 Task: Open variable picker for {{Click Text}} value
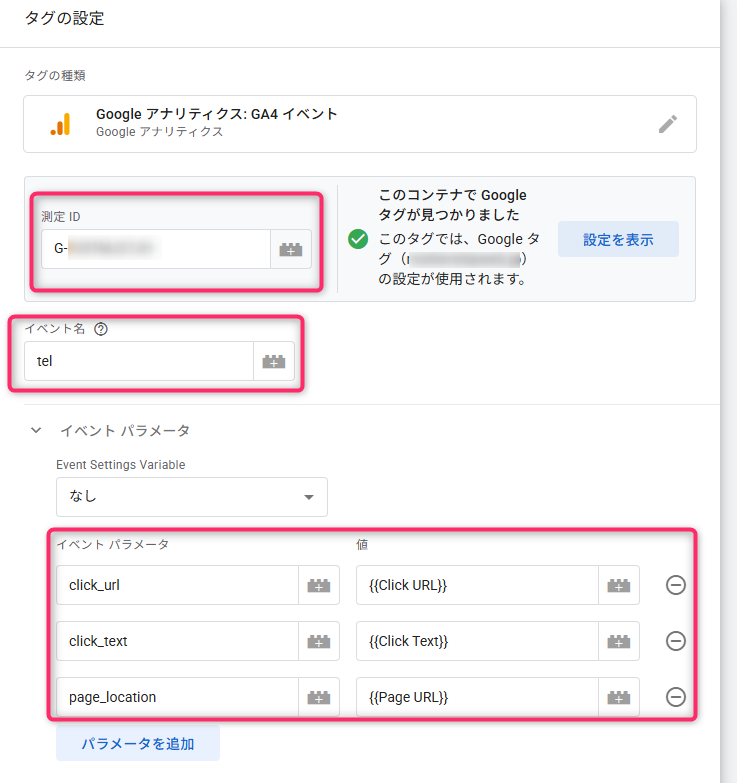click(618, 642)
